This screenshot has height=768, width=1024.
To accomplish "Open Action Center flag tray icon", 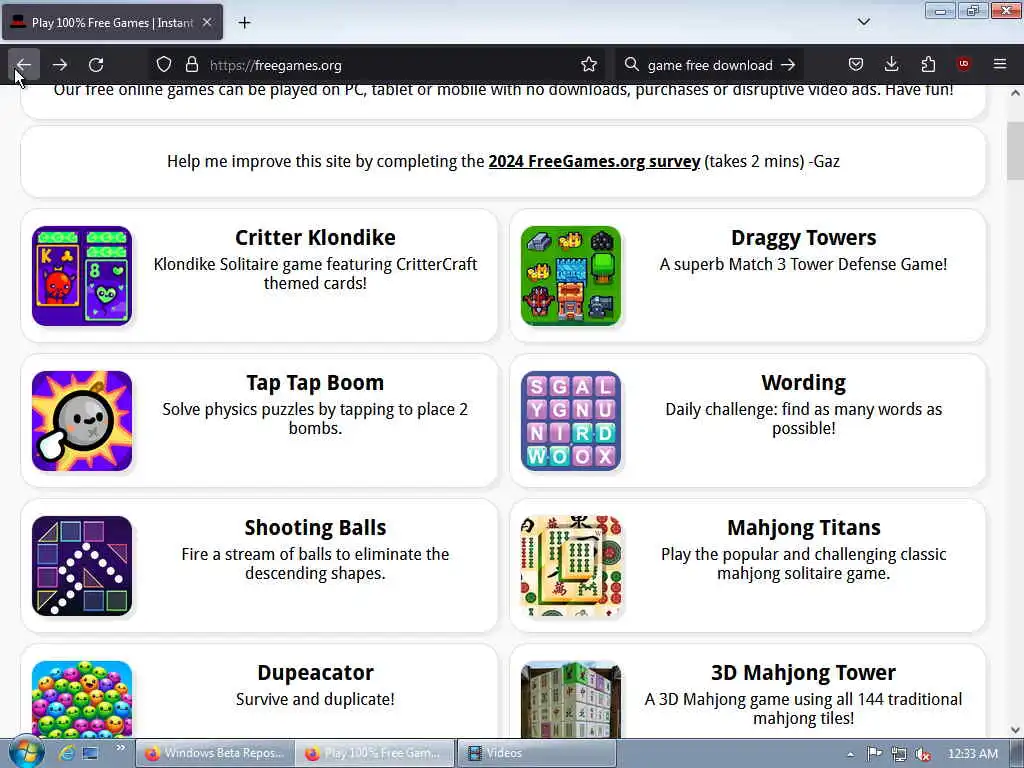I will 874,754.
